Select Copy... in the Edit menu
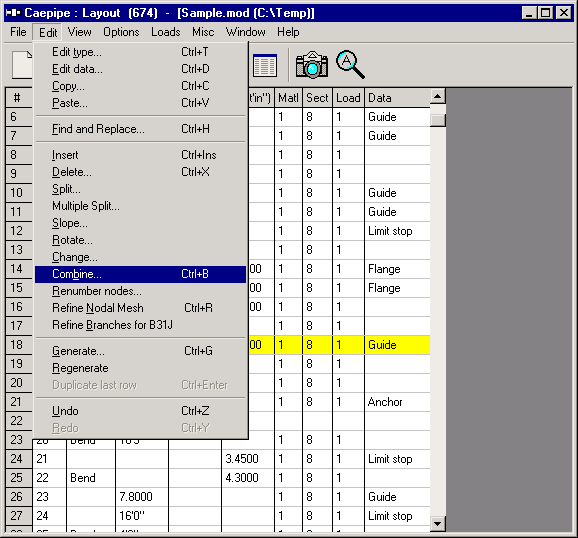Viewport: 578px width, 538px height. [140, 86]
